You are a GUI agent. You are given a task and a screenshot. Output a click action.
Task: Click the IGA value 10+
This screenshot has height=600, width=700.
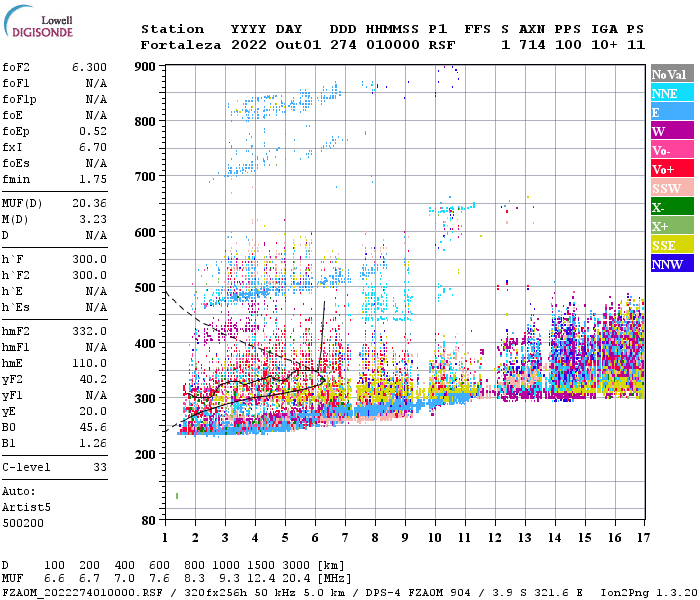click(604, 45)
